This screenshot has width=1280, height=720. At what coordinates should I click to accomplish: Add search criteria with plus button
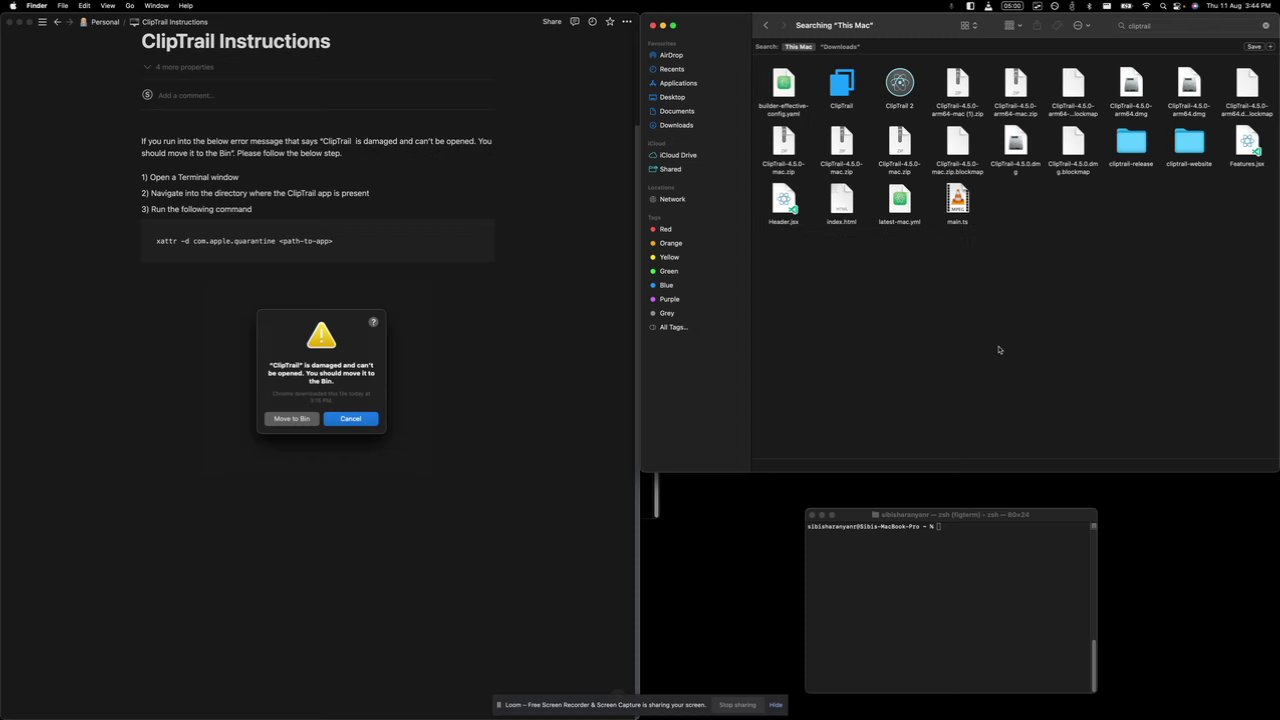[1271, 47]
